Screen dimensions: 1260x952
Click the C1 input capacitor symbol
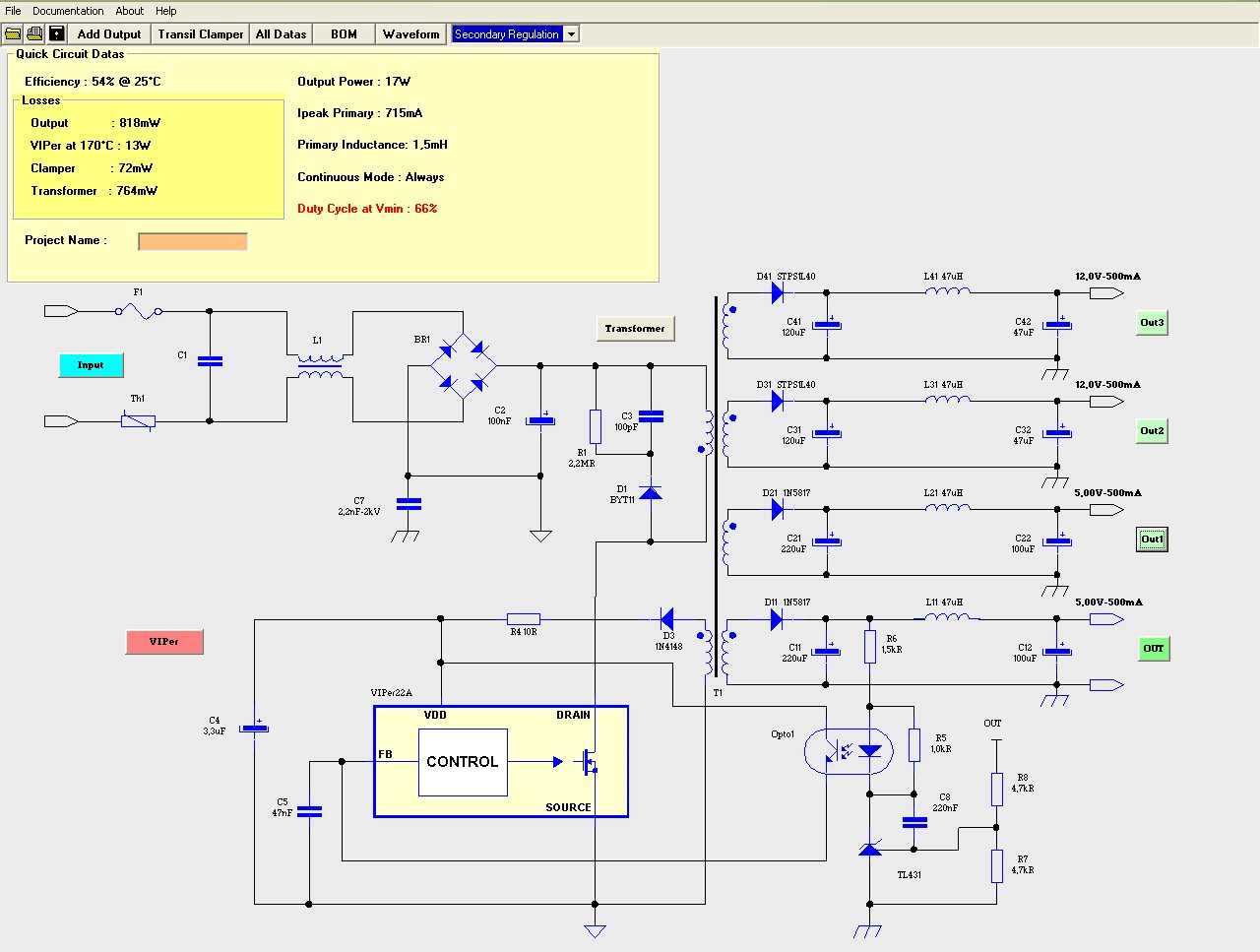click(x=210, y=361)
